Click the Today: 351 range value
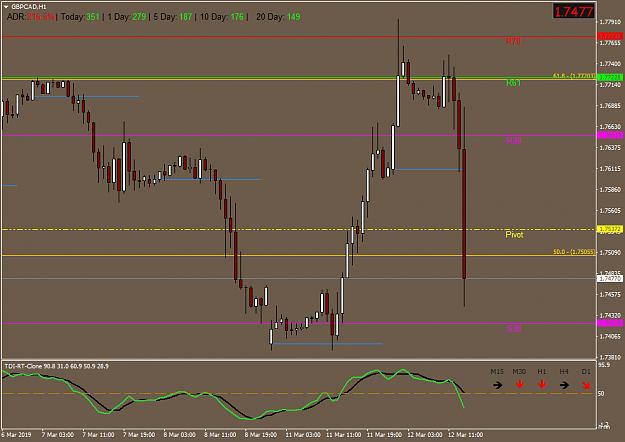Viewport: 625px width, 442px height. 80,17
